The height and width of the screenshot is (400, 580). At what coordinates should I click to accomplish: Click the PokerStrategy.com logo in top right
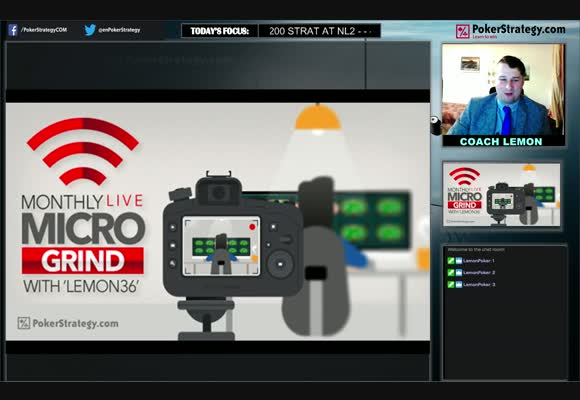tap(510, 31)
